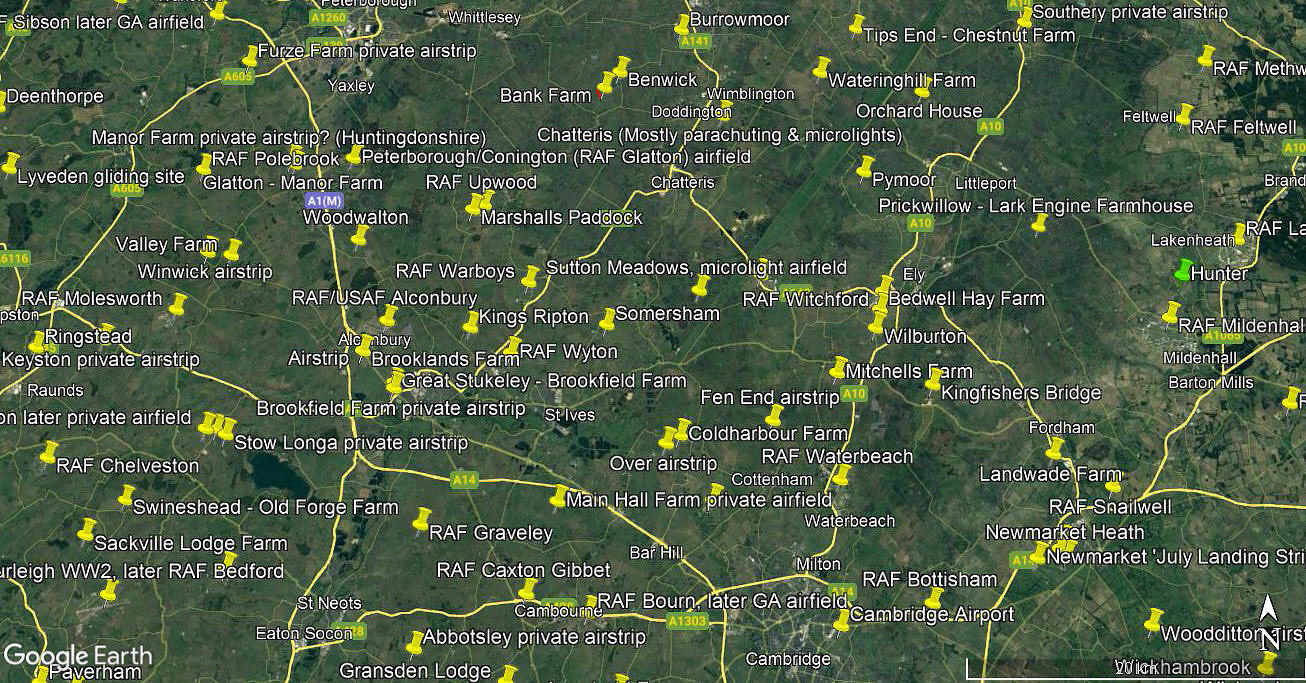Viewport: 1306px width, 683px height.
Task: Click the "Landwade Farm" label
Action: [x=1050, y=474]
